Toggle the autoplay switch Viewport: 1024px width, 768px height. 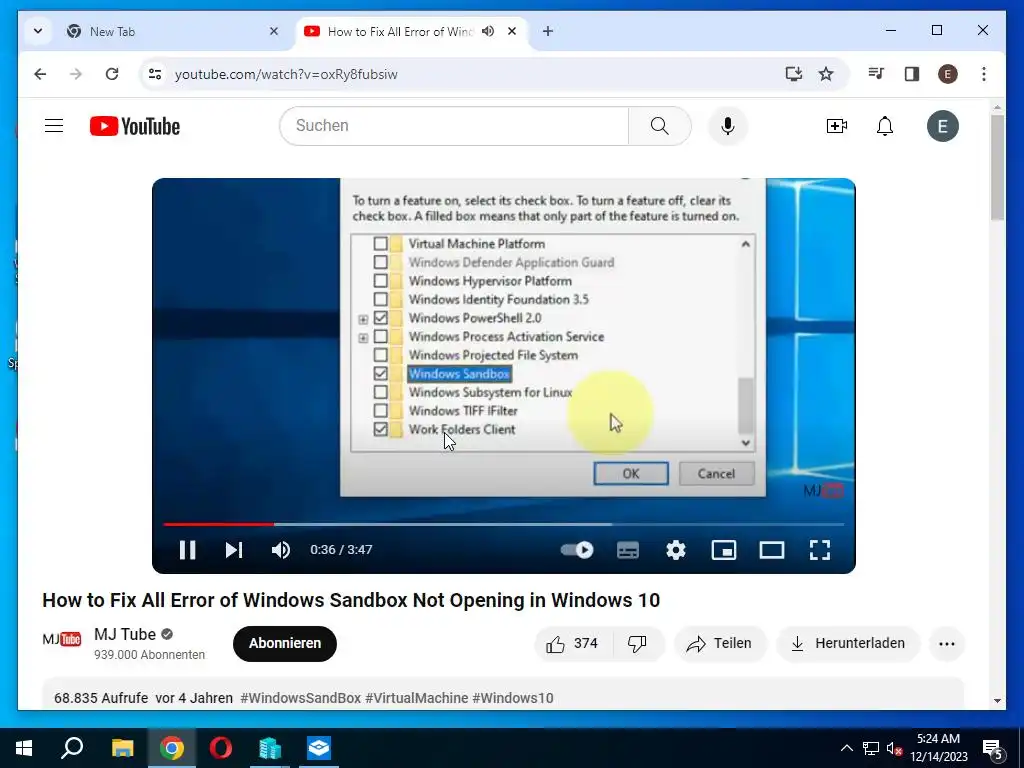(x=577, y=550)
